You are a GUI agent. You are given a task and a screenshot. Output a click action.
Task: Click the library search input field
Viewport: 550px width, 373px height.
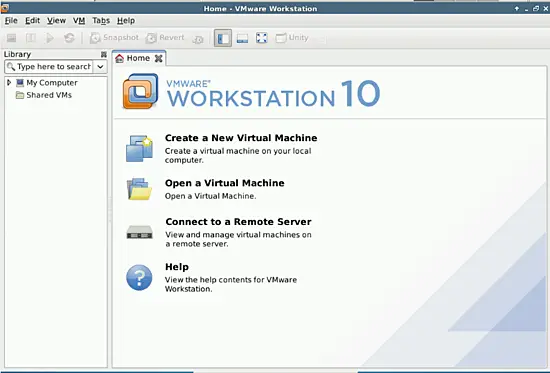click(49, 66)
